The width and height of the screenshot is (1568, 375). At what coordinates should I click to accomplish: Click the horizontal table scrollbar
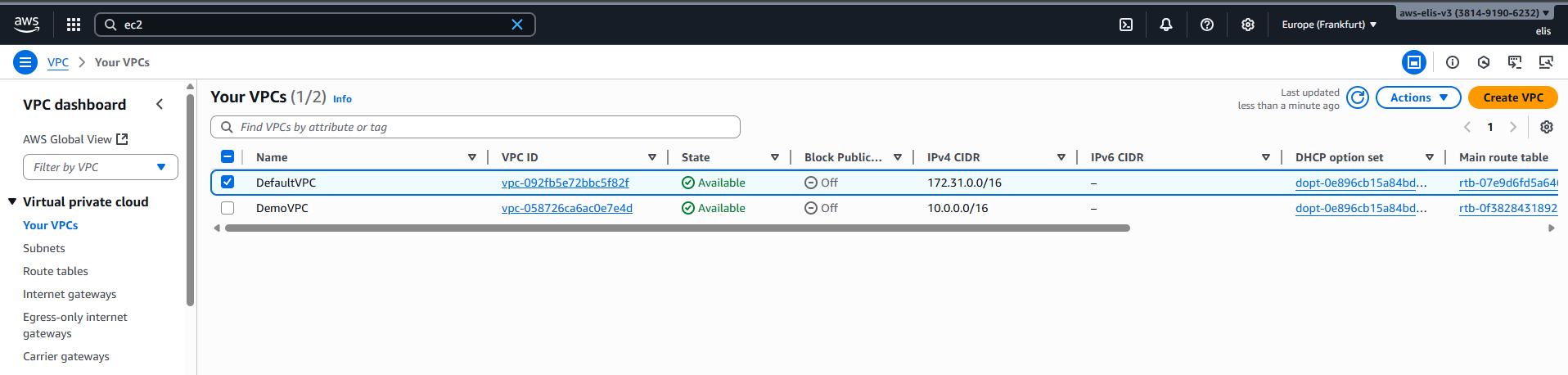point(677,228)
